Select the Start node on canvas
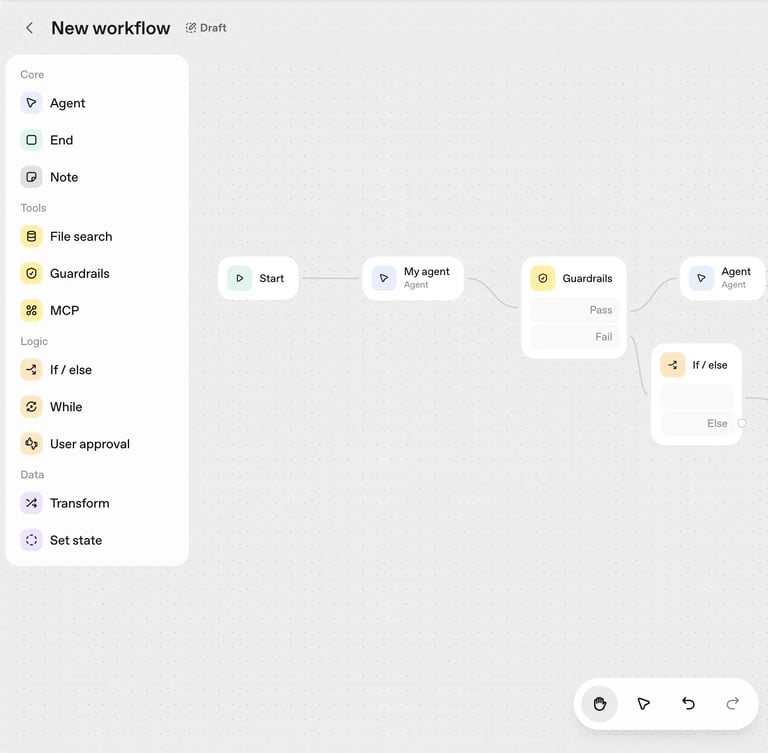Viewport: 768px width, 753px height. click(x=258, y=278)
